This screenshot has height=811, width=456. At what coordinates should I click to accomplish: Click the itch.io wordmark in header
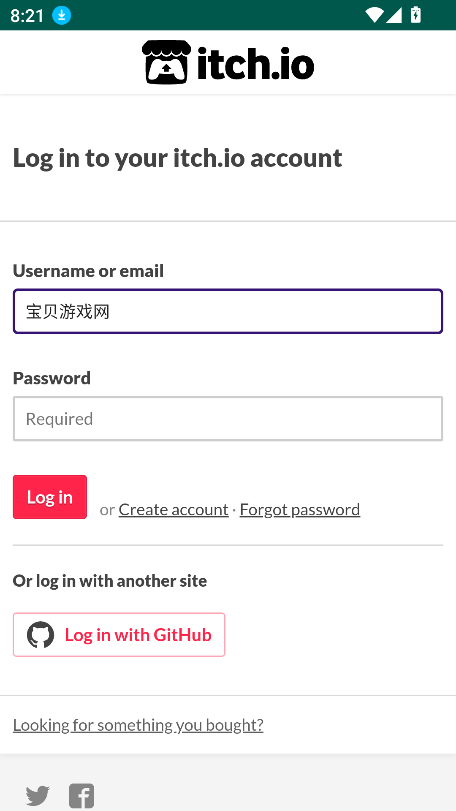(255, 63)
